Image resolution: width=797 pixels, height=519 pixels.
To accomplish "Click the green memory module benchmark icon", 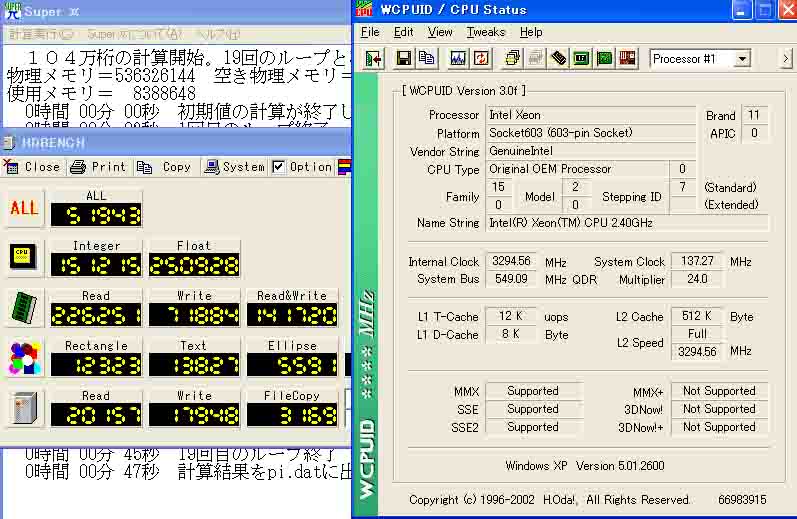I will (24, 308).
